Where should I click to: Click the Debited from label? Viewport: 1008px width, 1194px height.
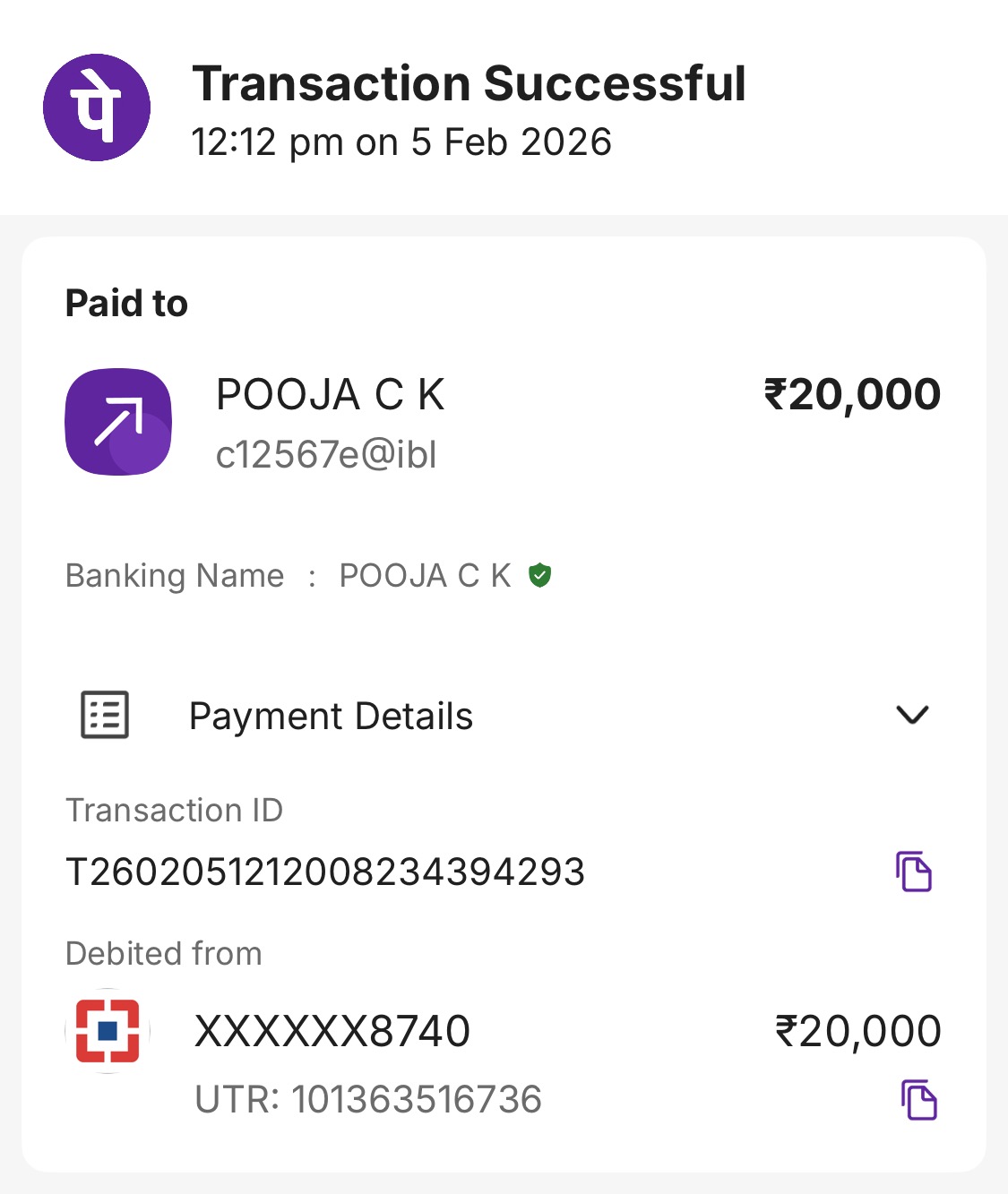click(164, 954)
